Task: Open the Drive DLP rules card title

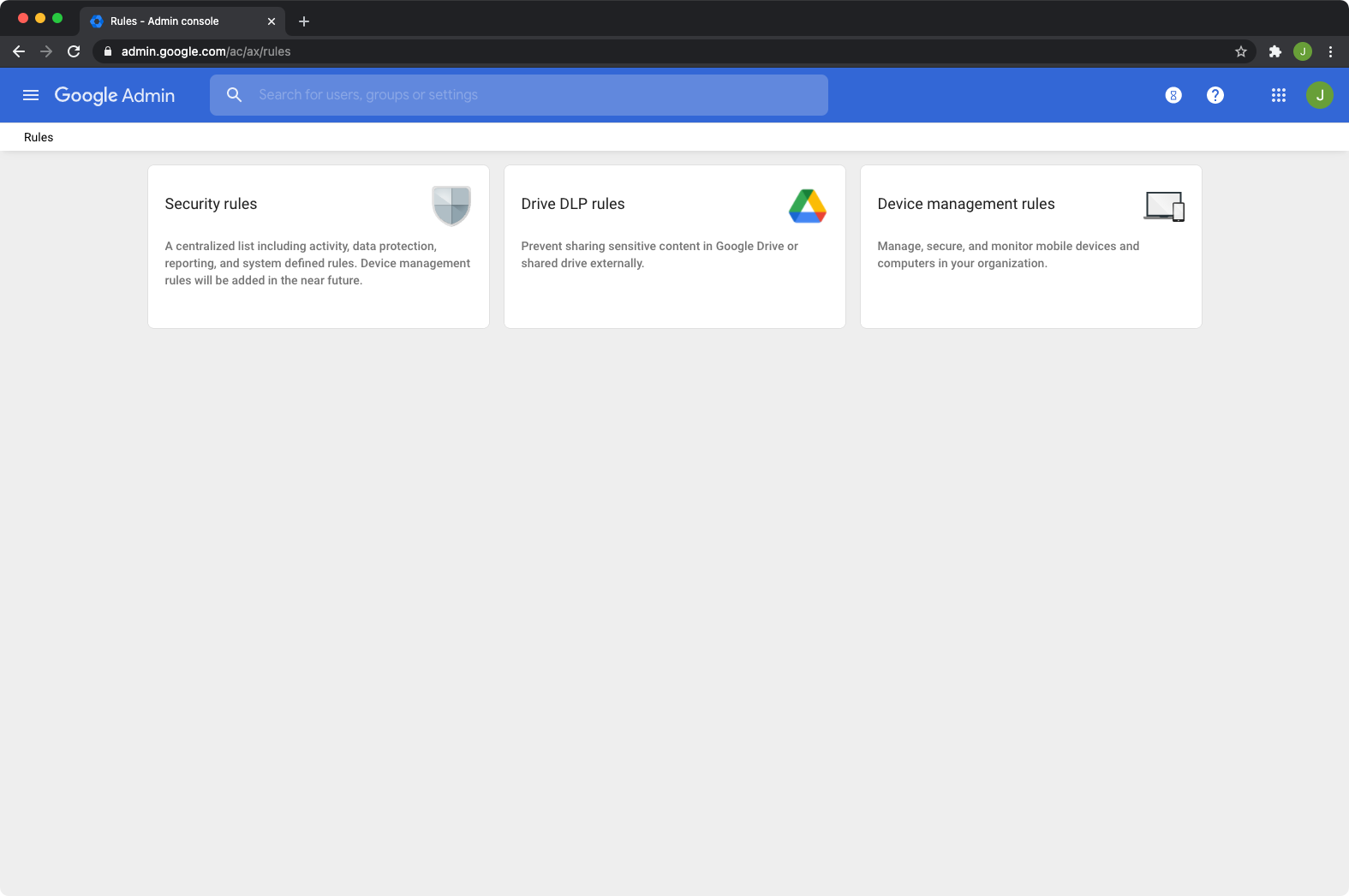Action: pos(573,204)
